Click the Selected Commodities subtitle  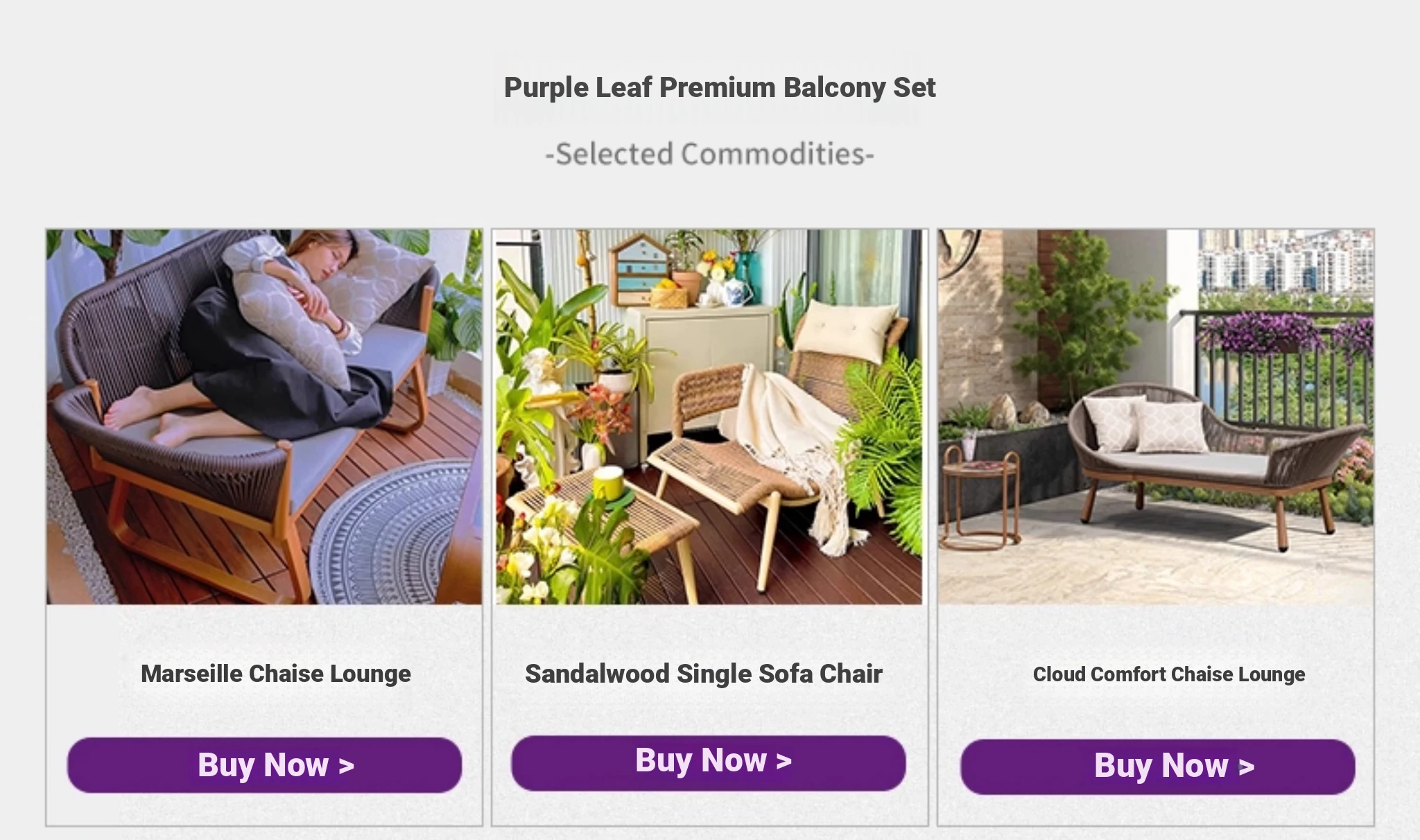coord(709,154)
